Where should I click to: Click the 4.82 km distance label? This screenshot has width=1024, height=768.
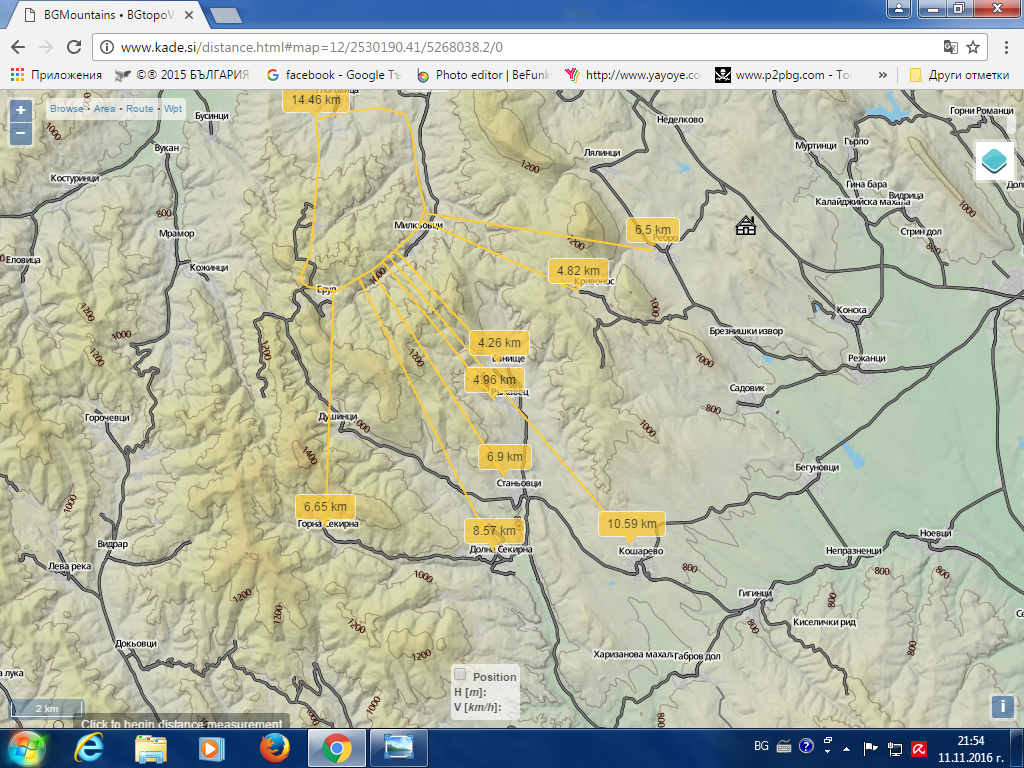578,270
